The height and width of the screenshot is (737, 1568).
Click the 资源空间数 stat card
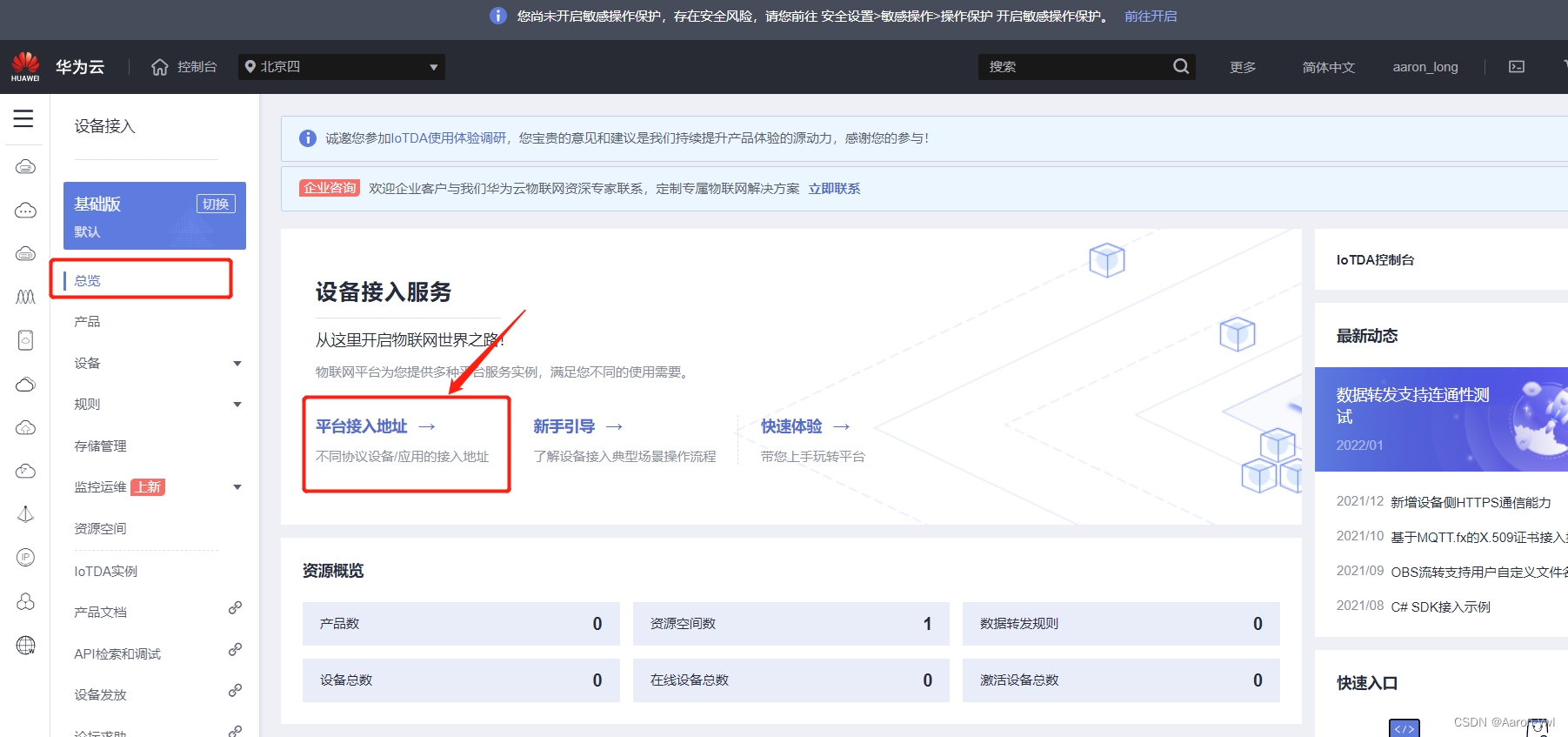(x=791, y=624)
